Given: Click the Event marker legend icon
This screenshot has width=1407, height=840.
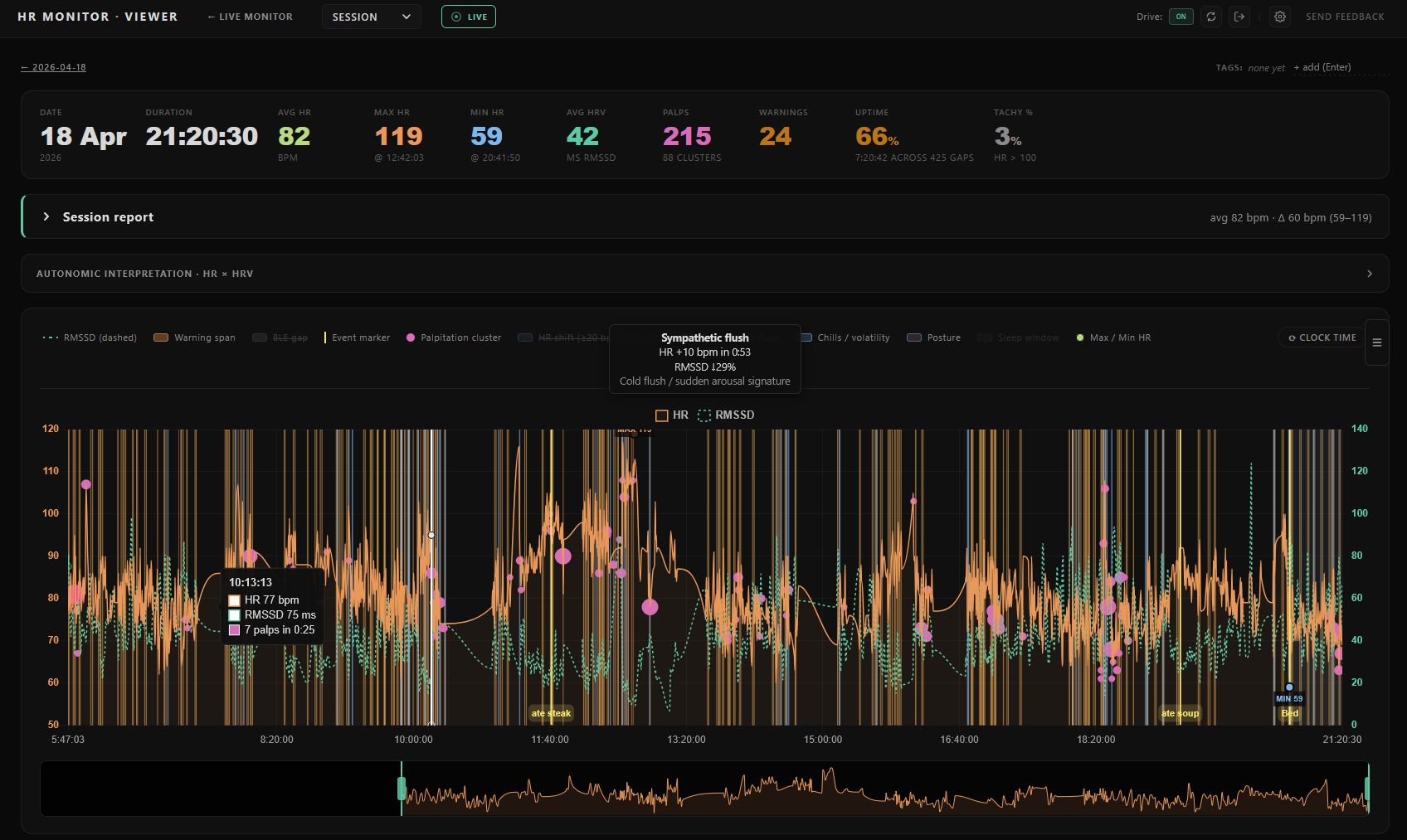Looking at the screenshot, I should [x=325, y=337].
